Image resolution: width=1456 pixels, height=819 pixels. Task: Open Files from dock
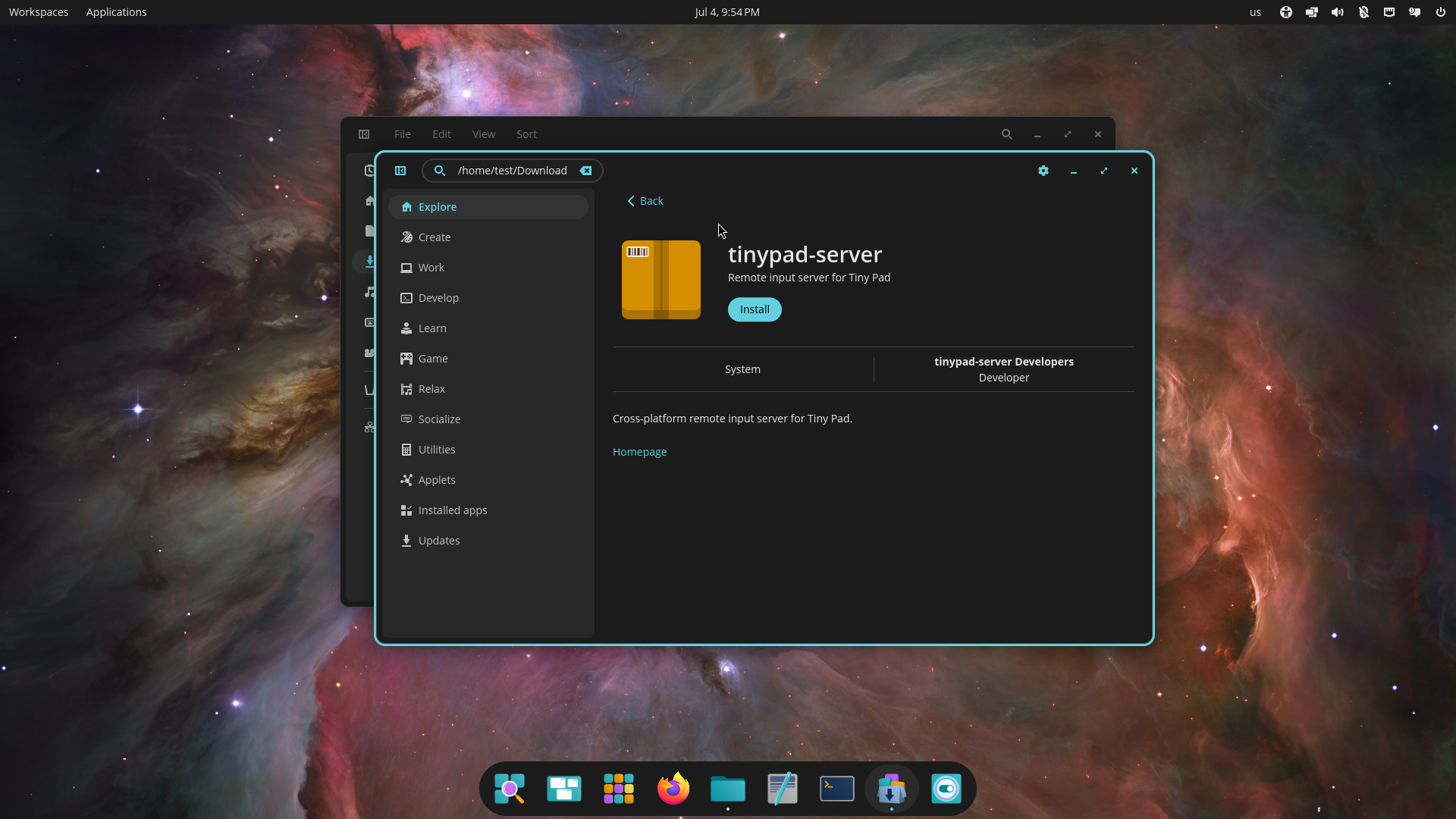728,789
